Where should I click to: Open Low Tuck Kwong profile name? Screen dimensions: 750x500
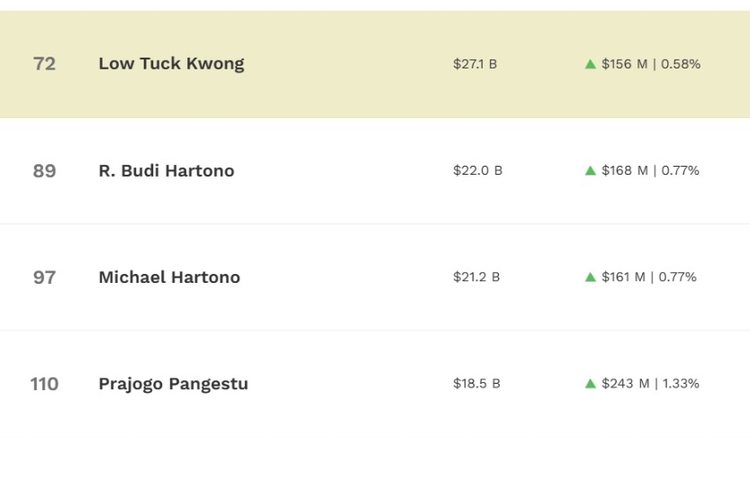(x=171, y=64)
